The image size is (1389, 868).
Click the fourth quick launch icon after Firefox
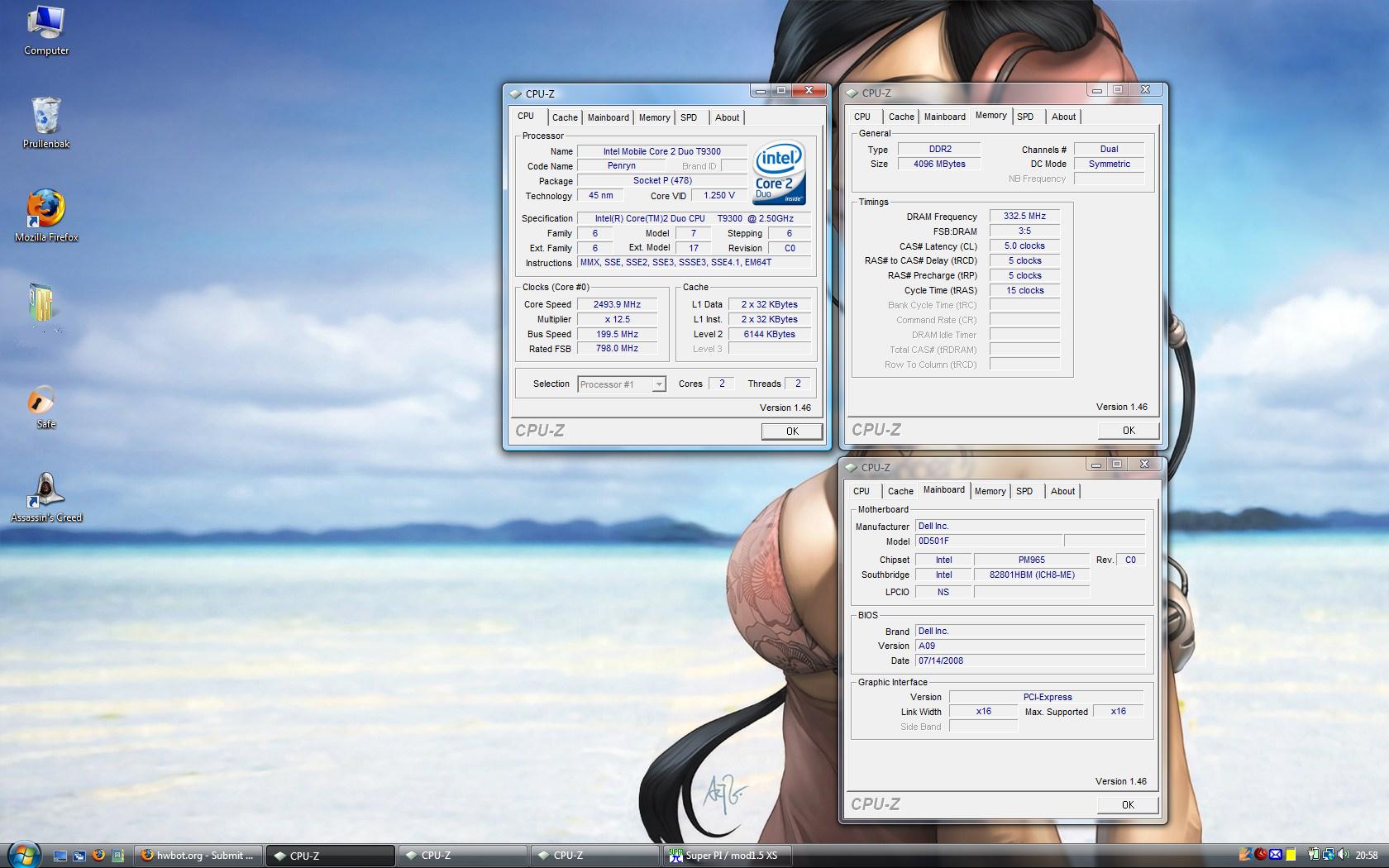pyautogui.click(x=117, y=856)
